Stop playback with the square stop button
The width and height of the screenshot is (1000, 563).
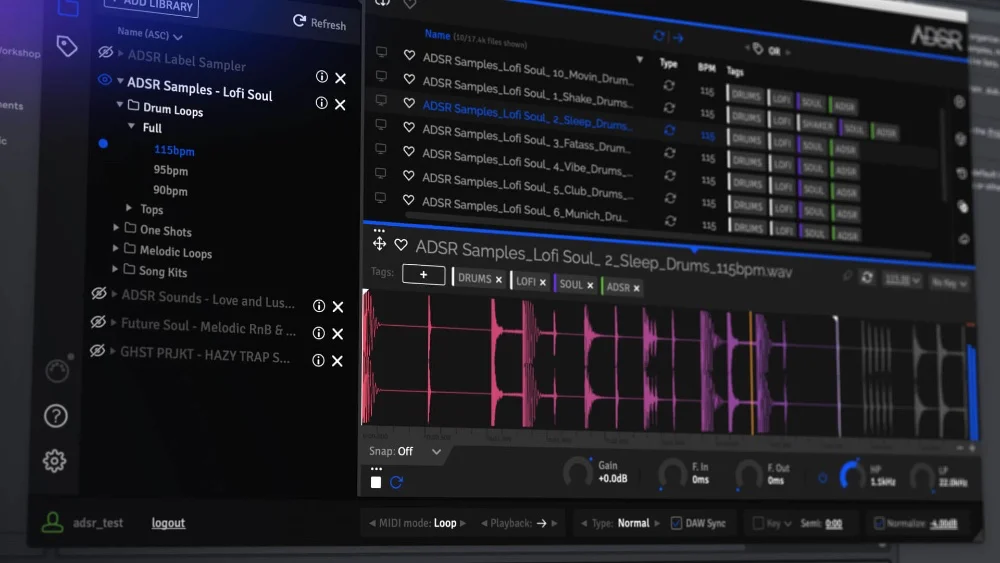[376, 483]
